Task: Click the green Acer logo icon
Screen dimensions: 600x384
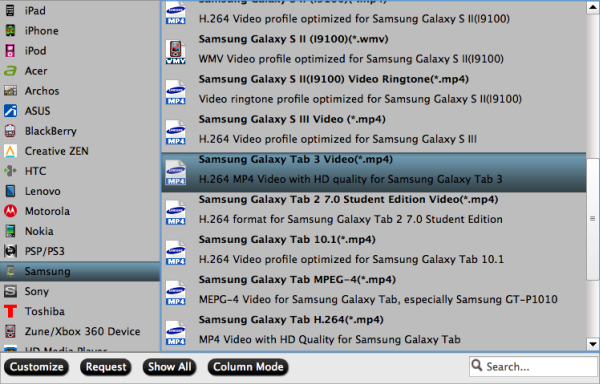Action: tap(10, 71)
